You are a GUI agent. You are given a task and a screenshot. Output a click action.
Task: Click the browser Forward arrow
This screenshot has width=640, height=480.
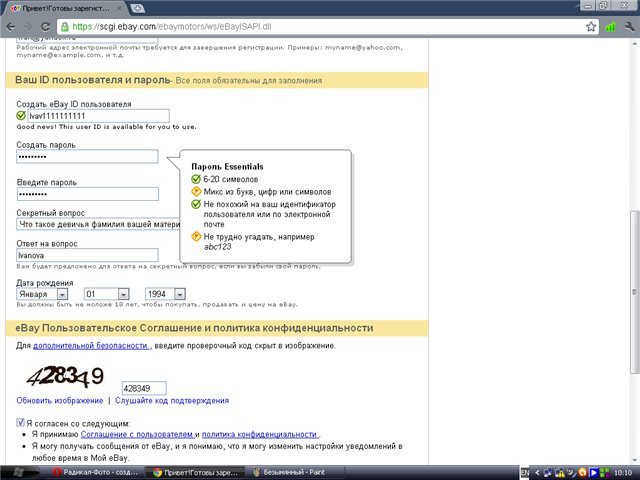pyautogui.click(x=28, y=27)
